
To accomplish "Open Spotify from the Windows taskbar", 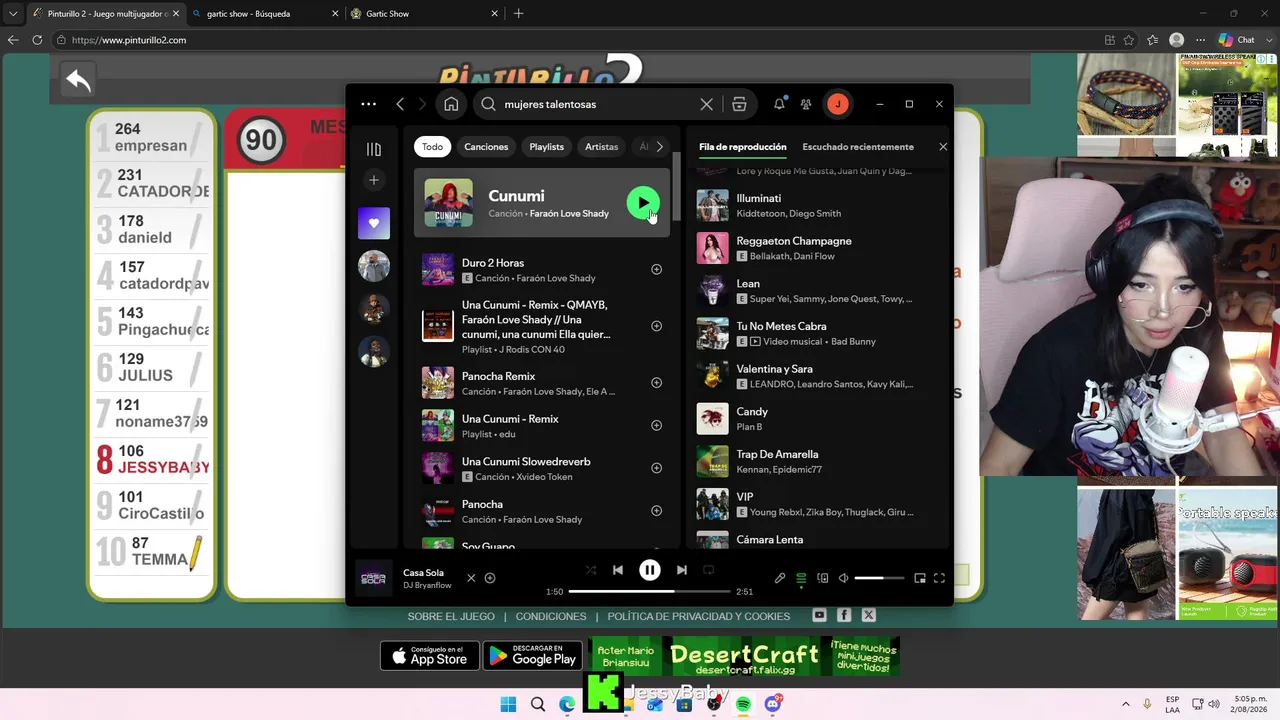I will click(x=743, y=705).
